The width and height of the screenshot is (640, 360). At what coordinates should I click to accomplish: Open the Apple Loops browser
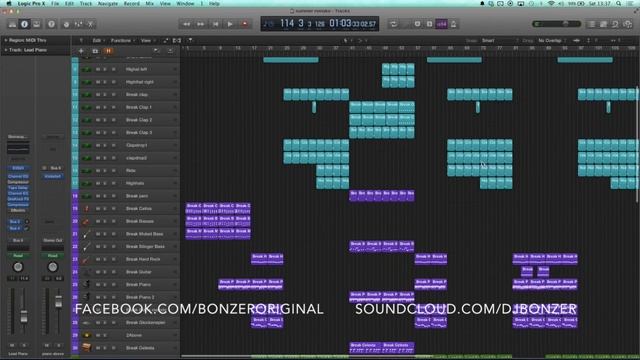click(616, 24)
